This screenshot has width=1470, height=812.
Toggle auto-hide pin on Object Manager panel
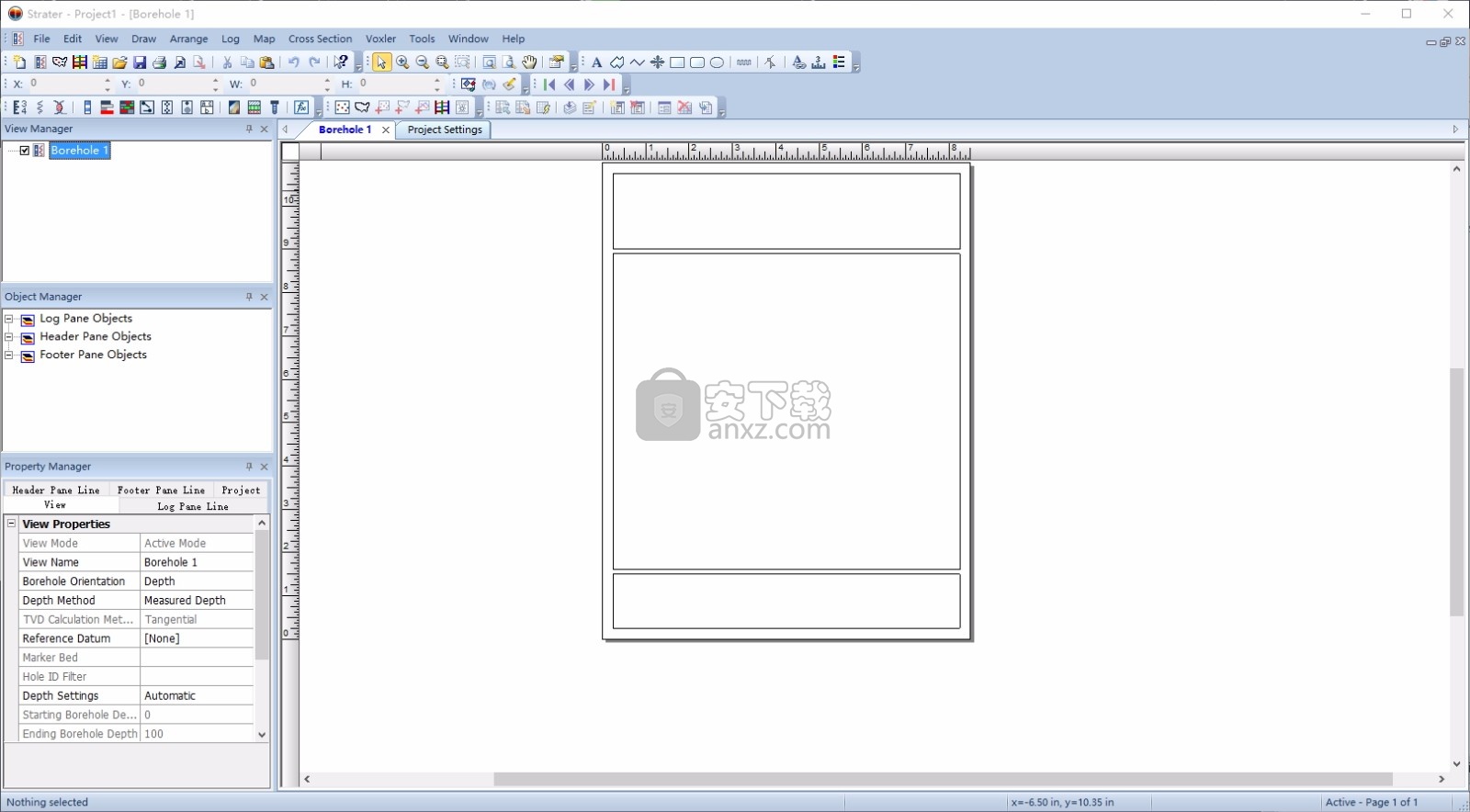[249, 297]
